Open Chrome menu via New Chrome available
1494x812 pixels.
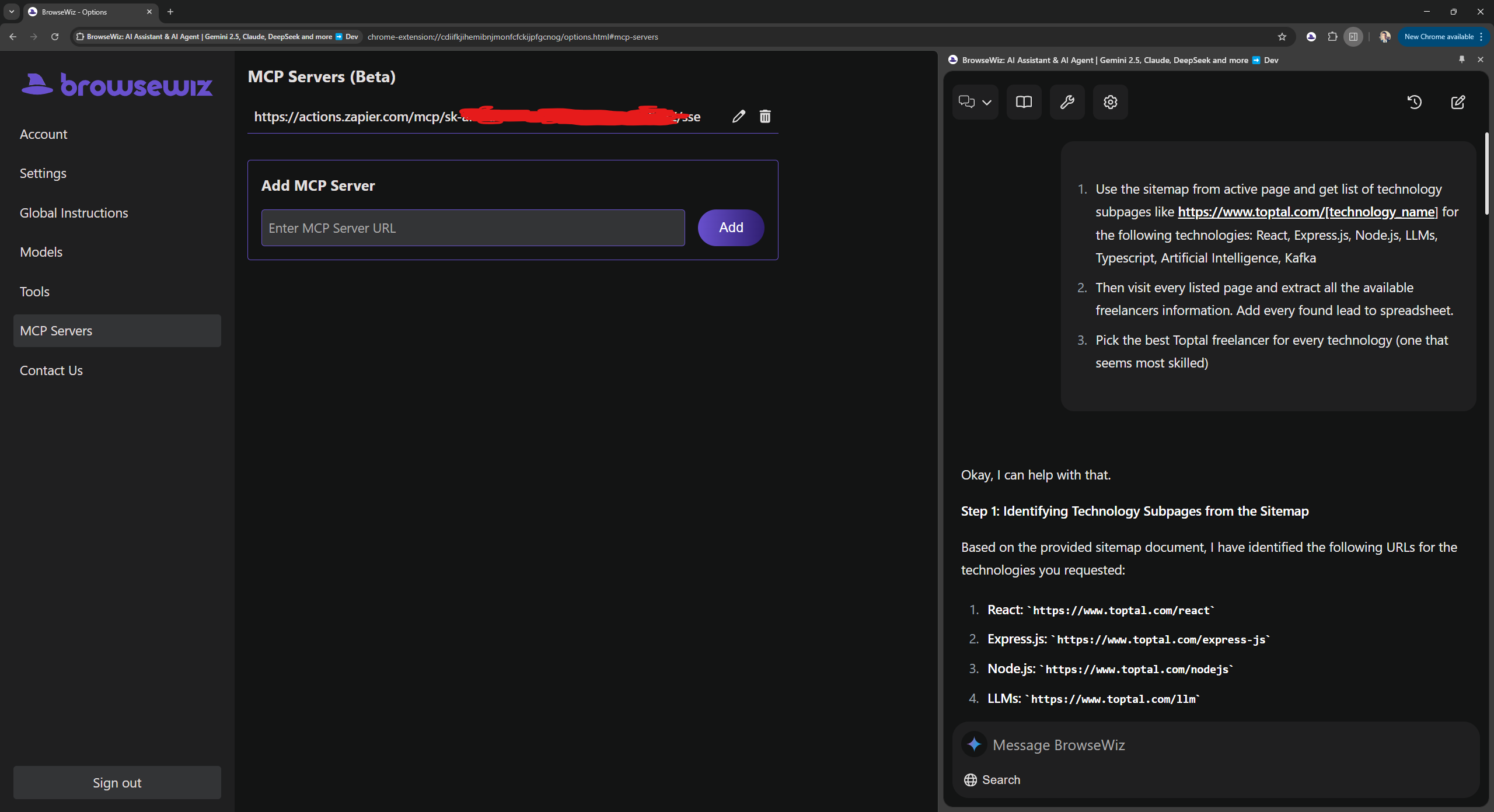click(x=1443, y=37)
